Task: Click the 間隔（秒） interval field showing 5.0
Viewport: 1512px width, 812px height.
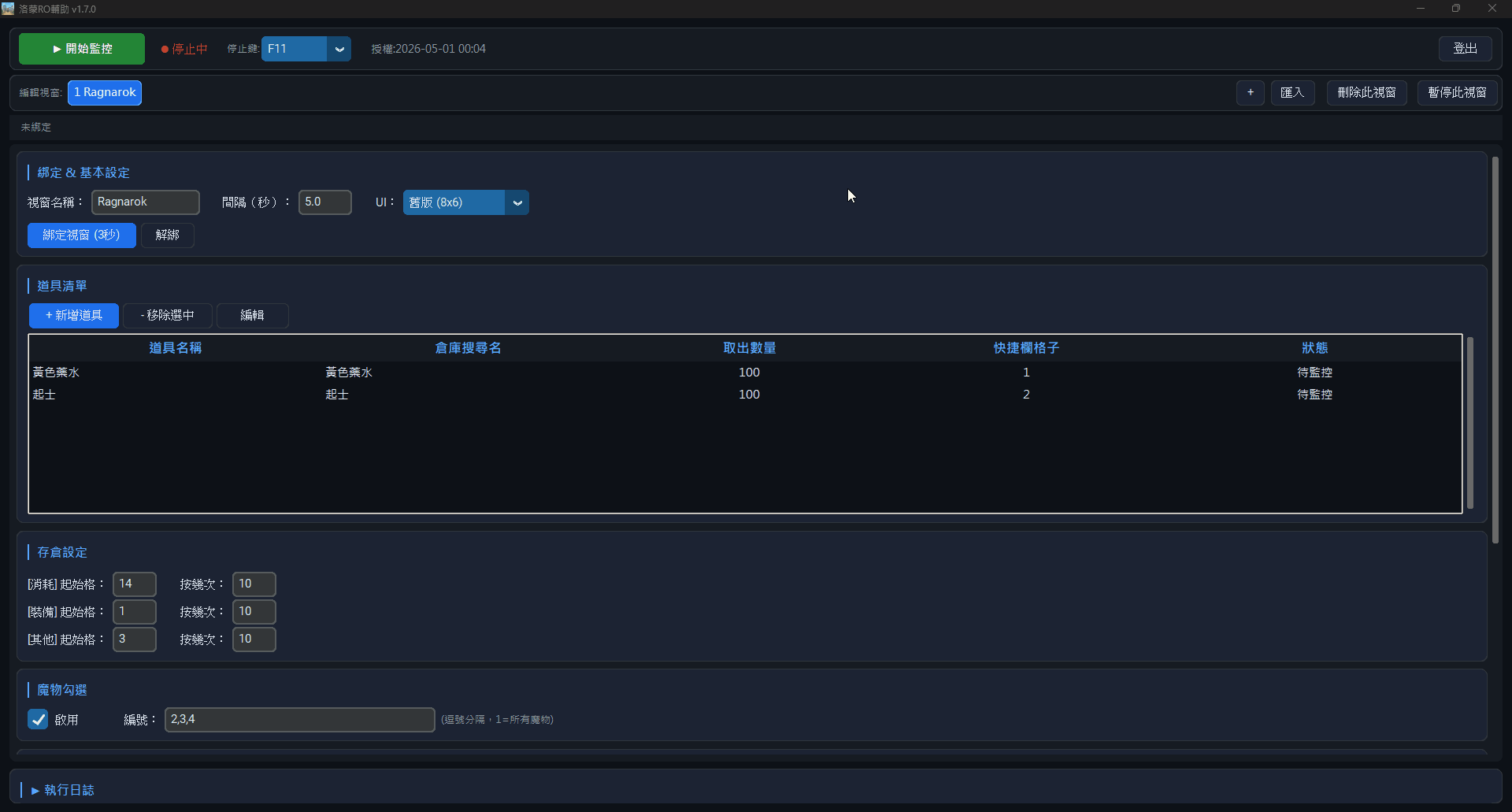Action: pyautogui.click(x=324, y=202)
